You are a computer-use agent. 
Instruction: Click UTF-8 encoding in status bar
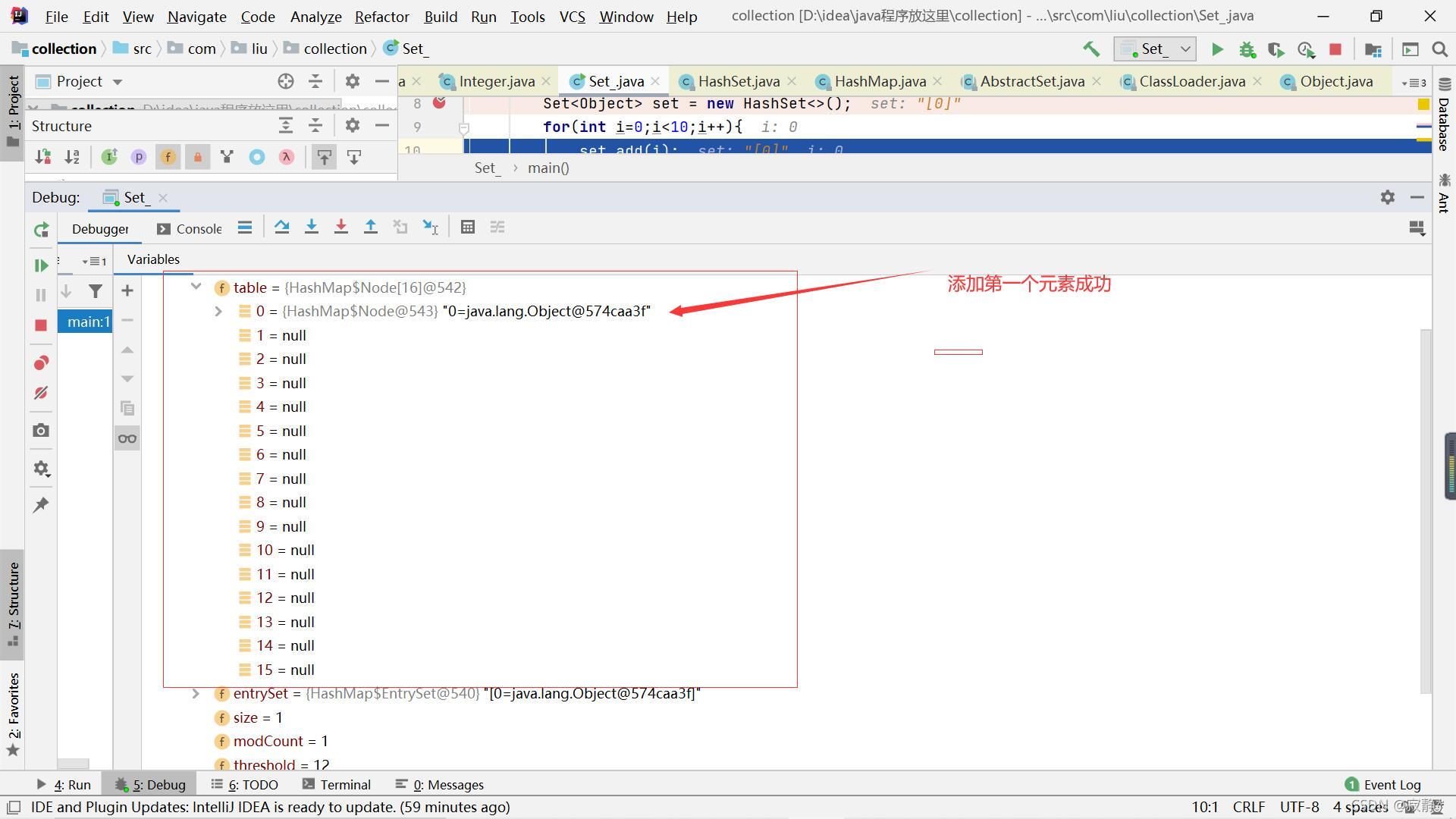[x=1299, y=807]
